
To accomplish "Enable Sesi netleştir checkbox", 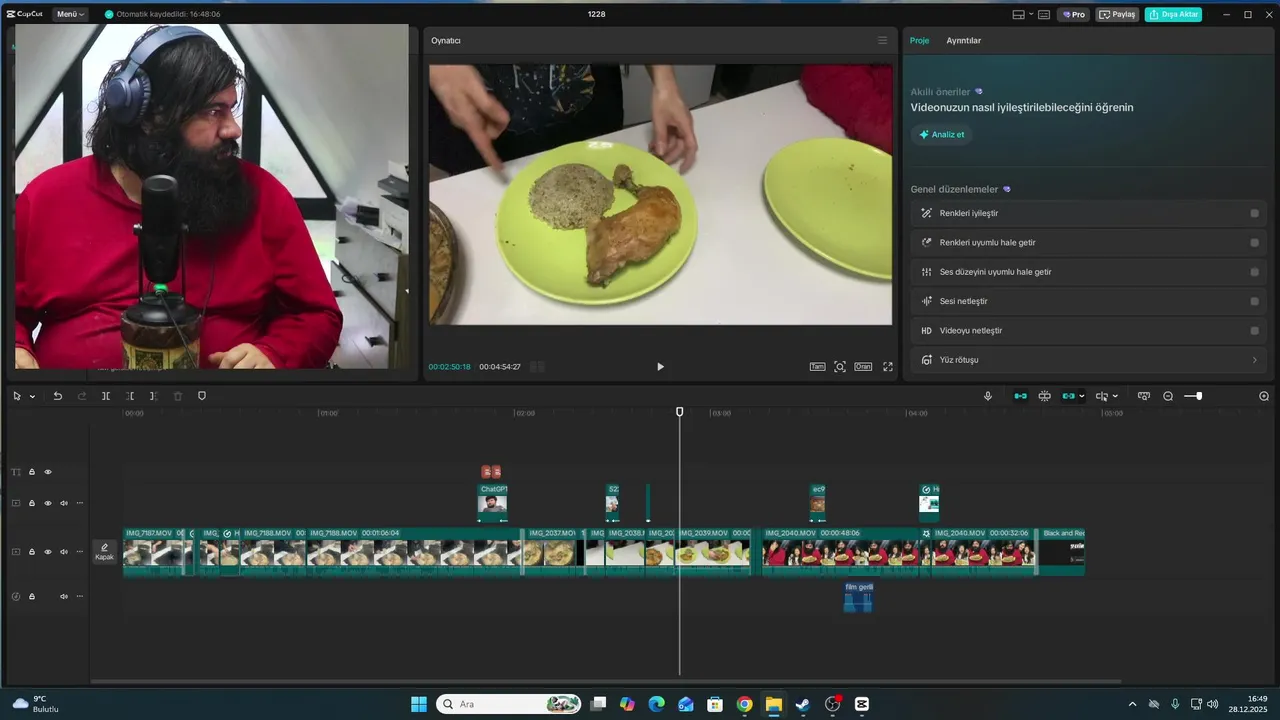I will coord(1254,301).
